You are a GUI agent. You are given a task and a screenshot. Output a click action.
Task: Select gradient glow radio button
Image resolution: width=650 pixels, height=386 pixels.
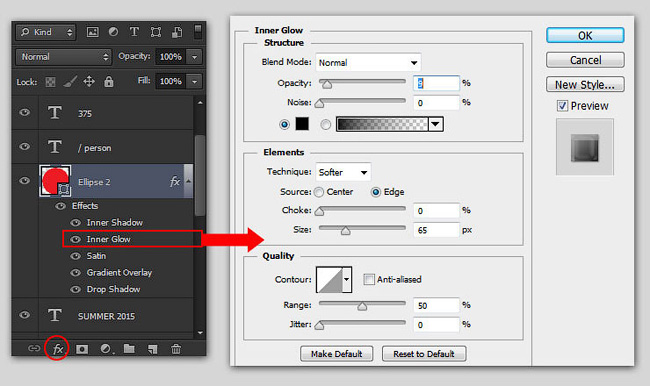pyautogui.click(x=326, y=124)
